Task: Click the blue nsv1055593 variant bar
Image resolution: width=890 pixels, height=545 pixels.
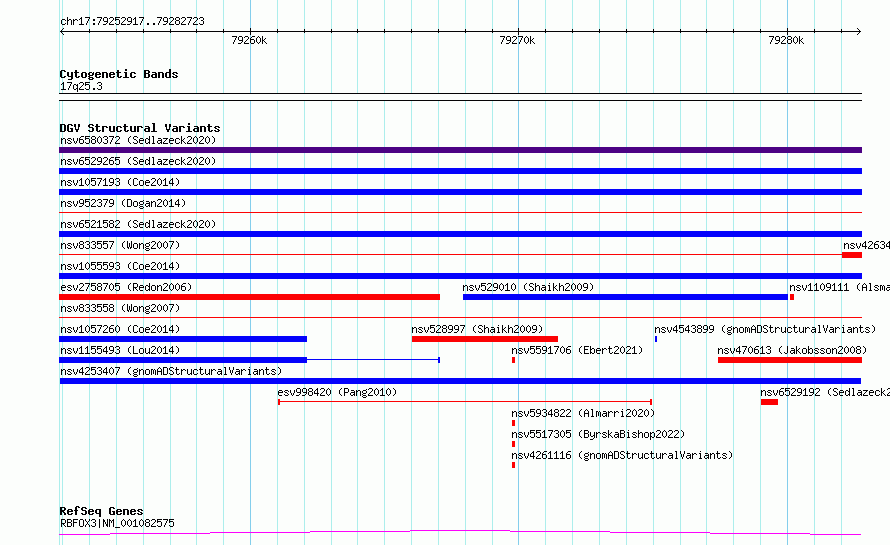Action: click(460, 276)
